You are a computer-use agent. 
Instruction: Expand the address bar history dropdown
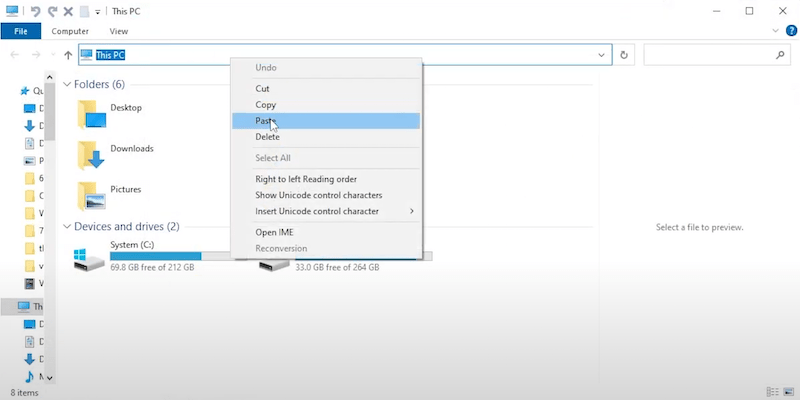click(x=602, y=55)
